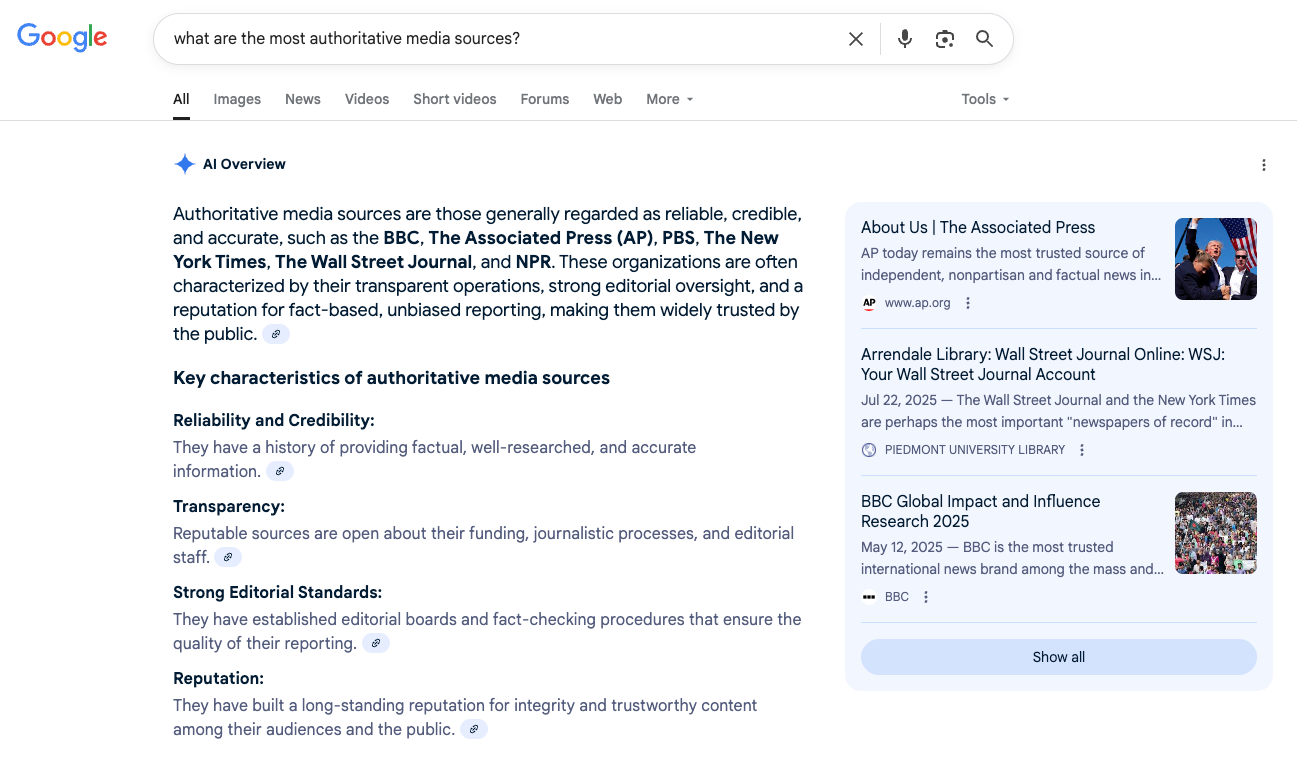Open the BBC Global Impact Research link

(980, 511)
